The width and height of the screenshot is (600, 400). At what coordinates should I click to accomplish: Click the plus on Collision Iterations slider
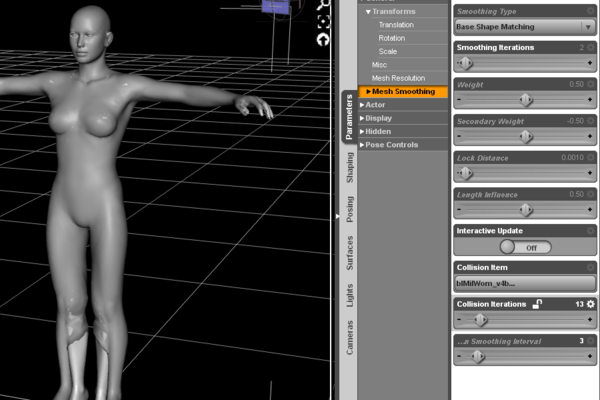pos(590,319)
